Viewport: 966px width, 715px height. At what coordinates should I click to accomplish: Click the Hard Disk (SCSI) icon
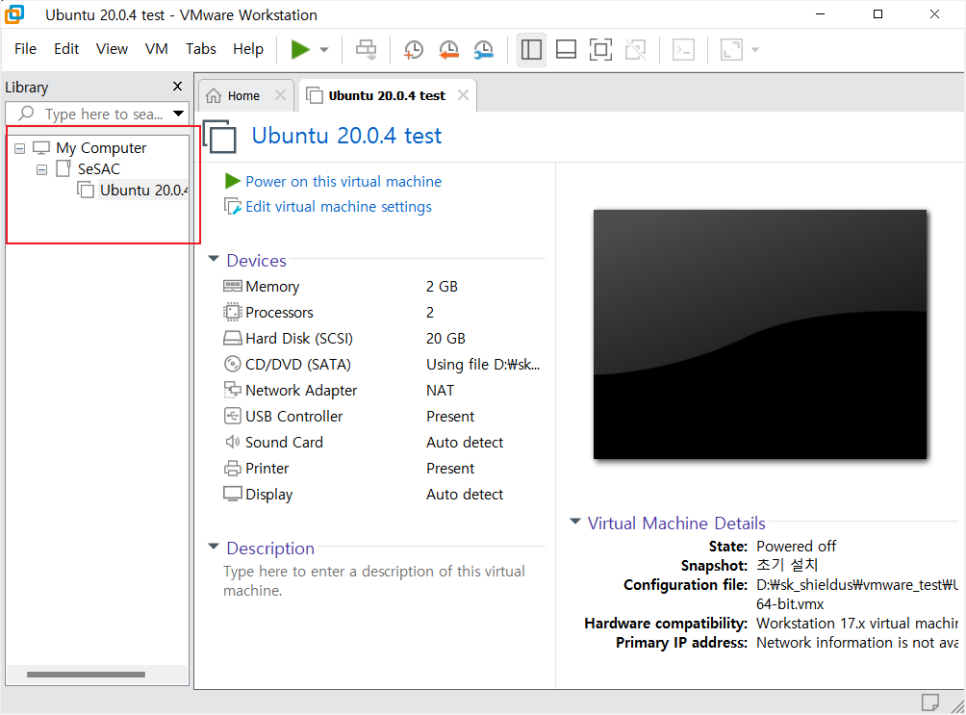click(232, 338)
